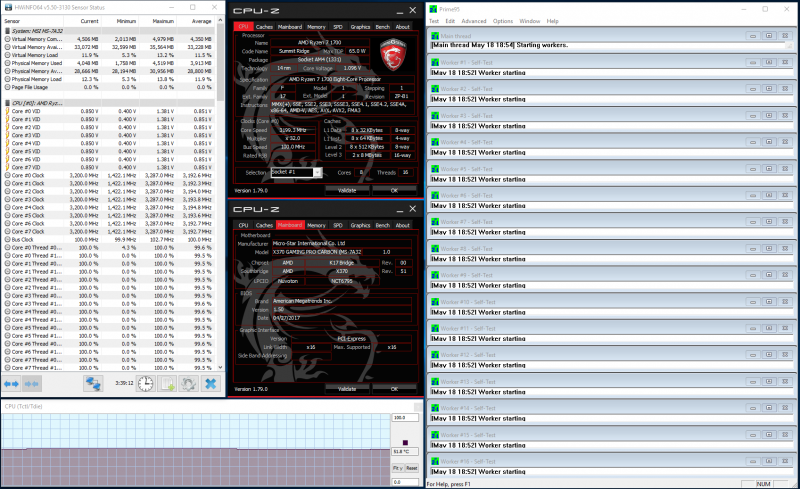
Task: Open the Window menu in Prime95
Action: point(530,21)
